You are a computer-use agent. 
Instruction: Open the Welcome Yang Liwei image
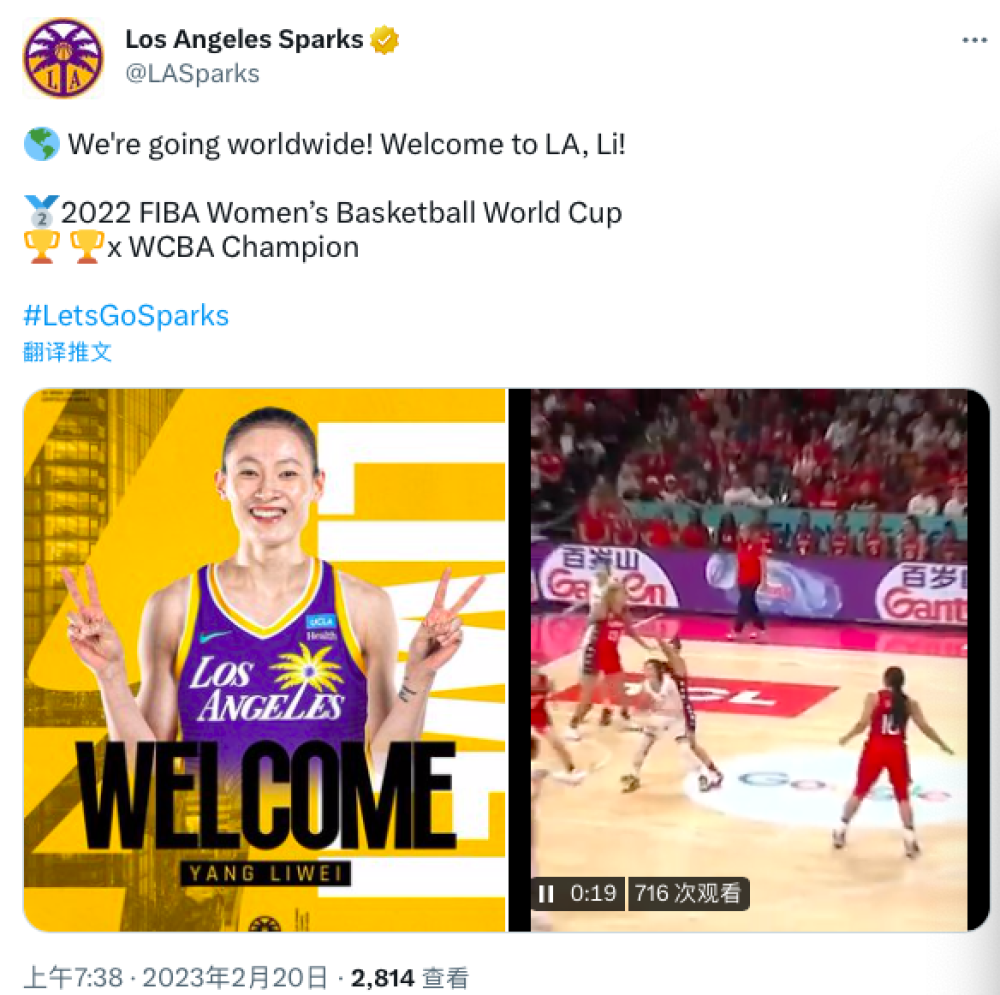(265, 660)
